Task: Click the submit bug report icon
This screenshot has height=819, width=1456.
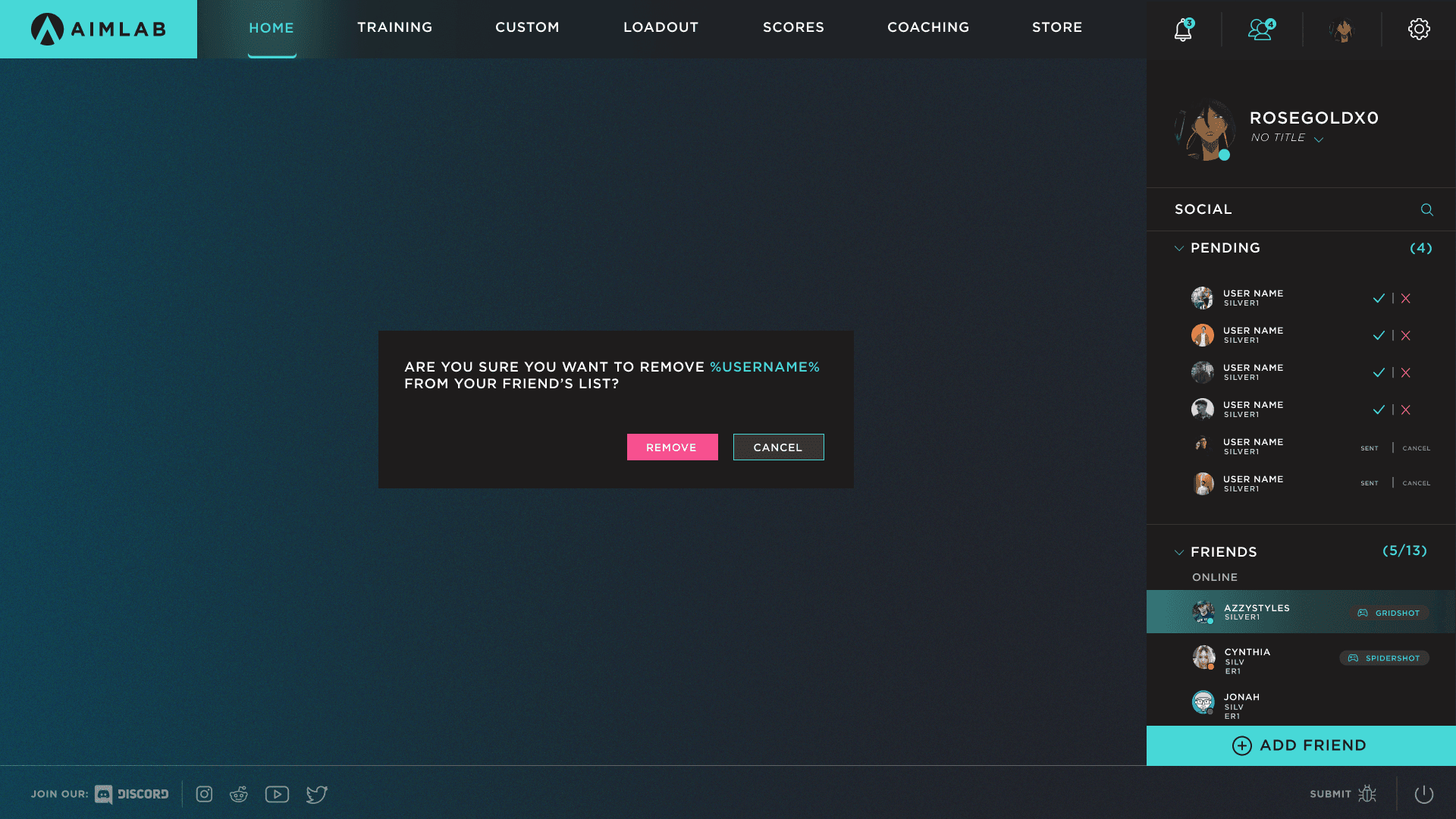Action: tap(1367, 794)
